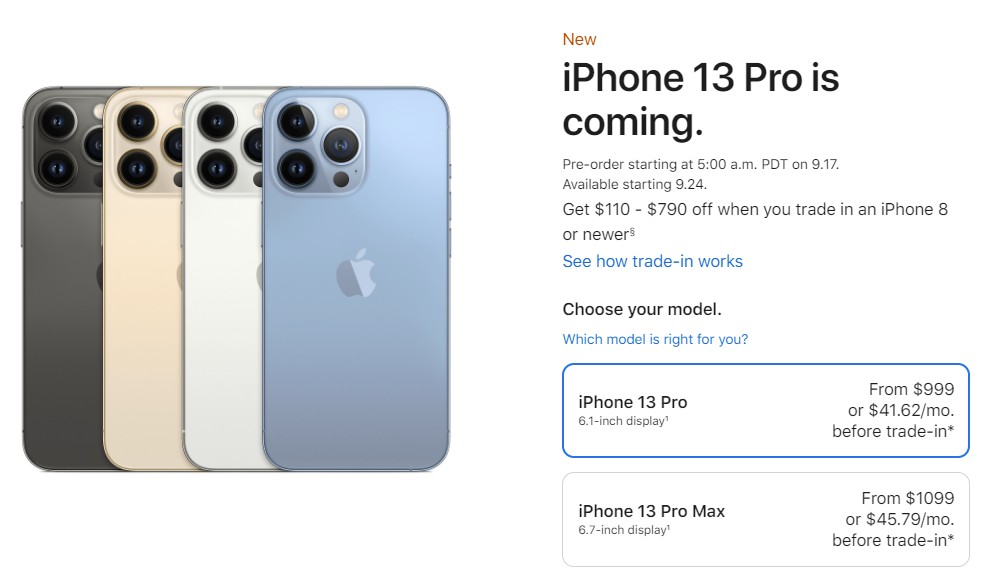Viewport: 987px width, 579px height.
Task: Click the Apple logo on the blue iPhone
Action: pyautogui.click(x=356, y=273)
